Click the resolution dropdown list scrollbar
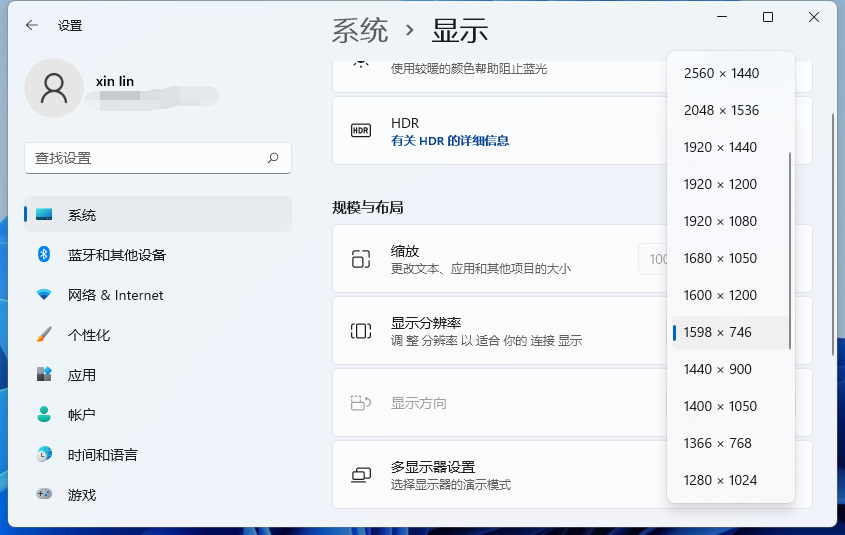 (x=790, y=250)
